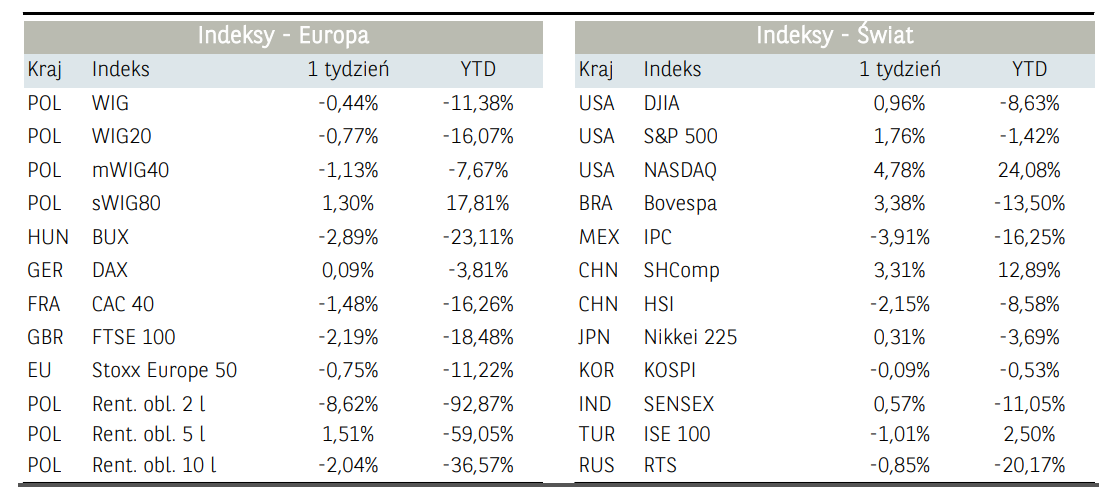Click the 'YTD' column header in Świat table
The width and height of the screenshot is (1109, 499).
pyautogui.click(x=1029, y=69)
